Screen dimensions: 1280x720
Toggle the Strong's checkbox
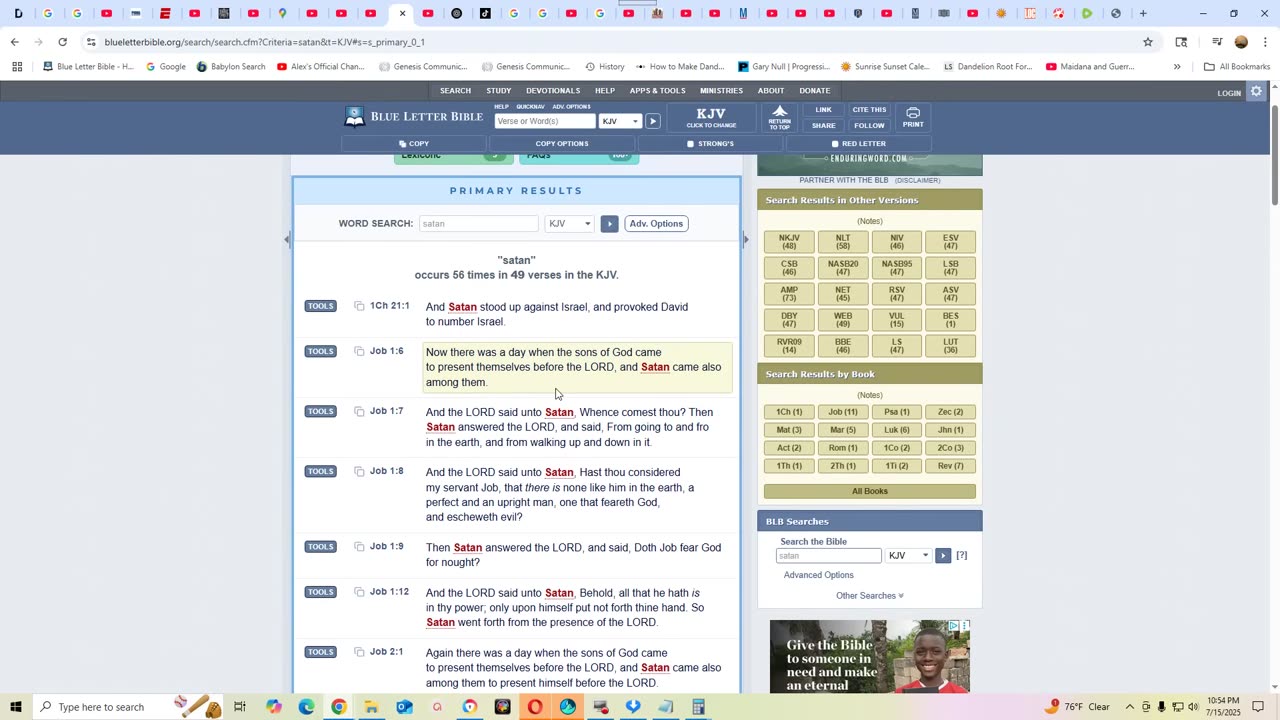[690, 144]
